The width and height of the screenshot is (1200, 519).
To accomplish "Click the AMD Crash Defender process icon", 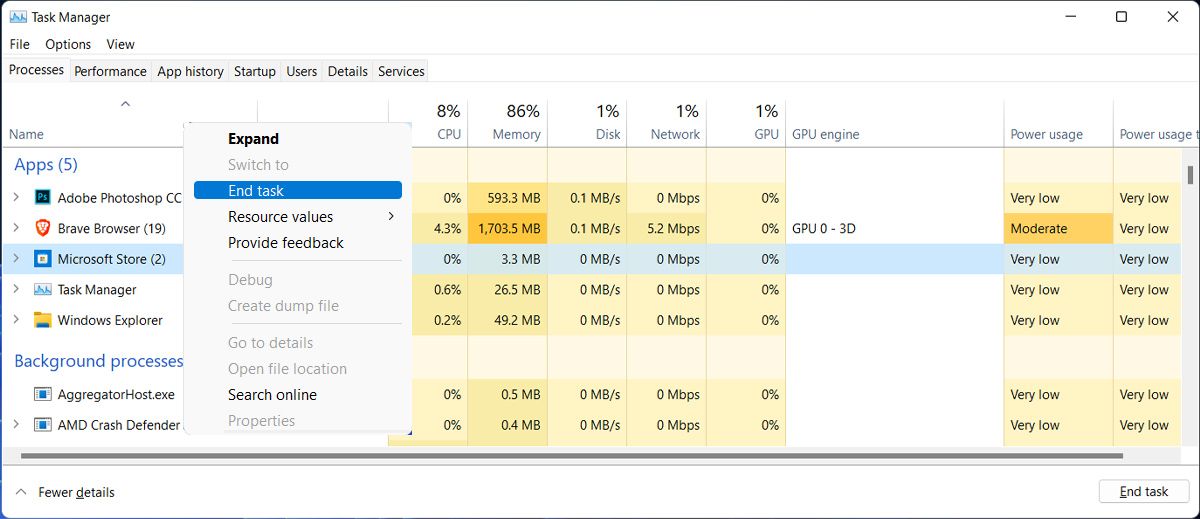I will coord(42,425).
